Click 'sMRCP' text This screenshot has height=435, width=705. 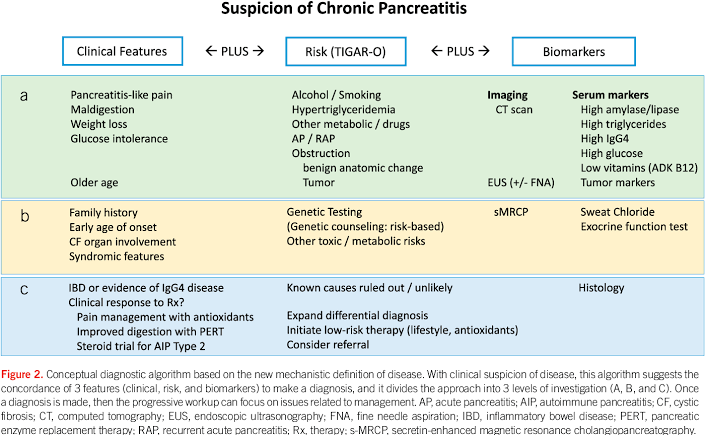click(x=512, y=213)
